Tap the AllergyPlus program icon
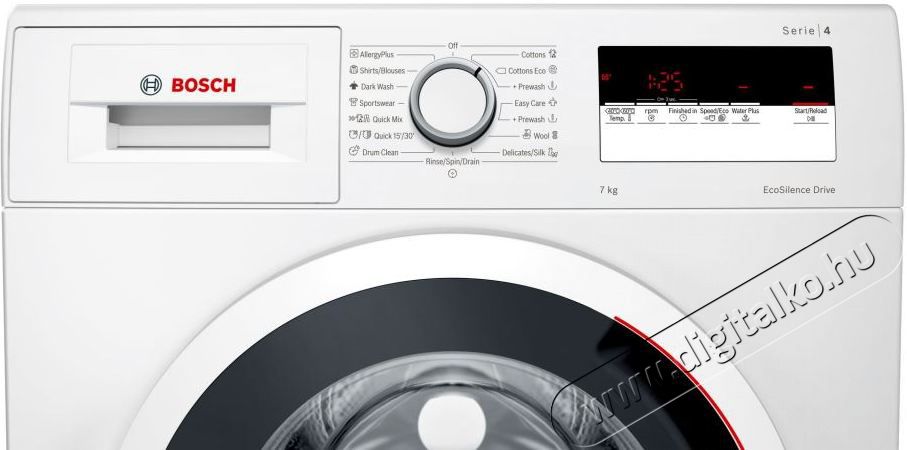Image resolution: width=907 pixels, height=450 pixels. (x=353, y=54)
